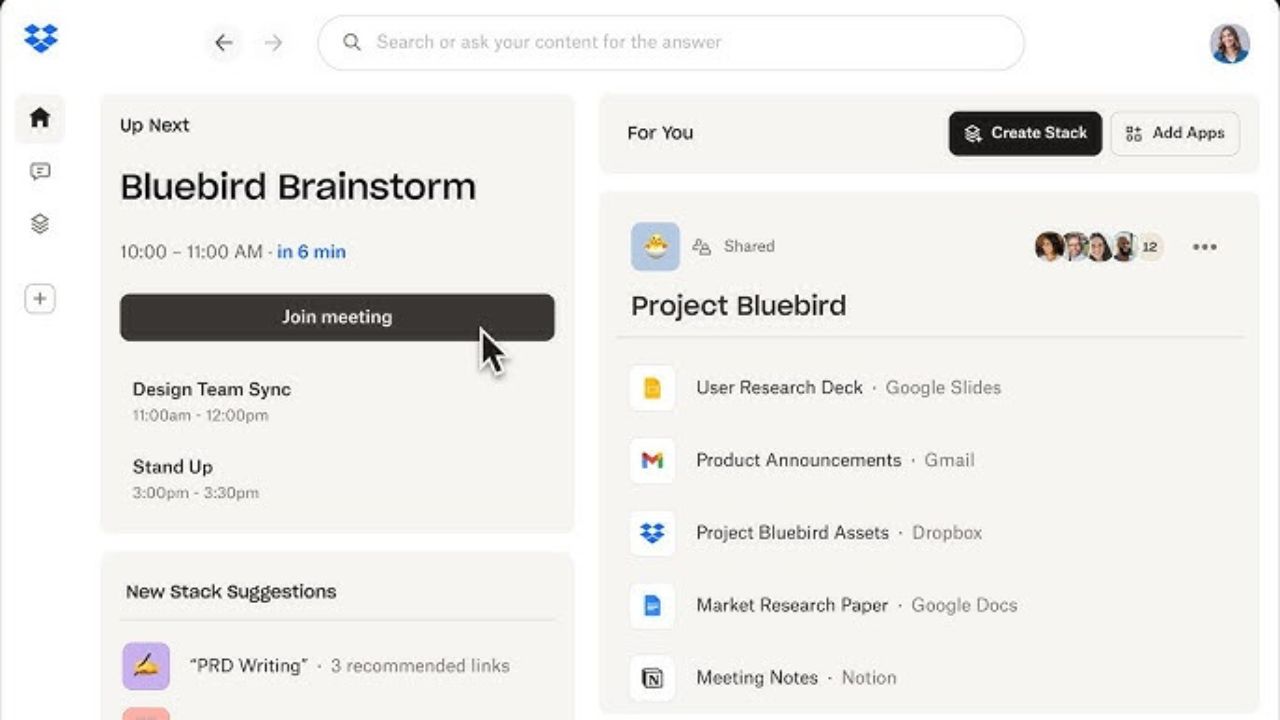Click the Project Bluebird chick emoji icon

655,247
